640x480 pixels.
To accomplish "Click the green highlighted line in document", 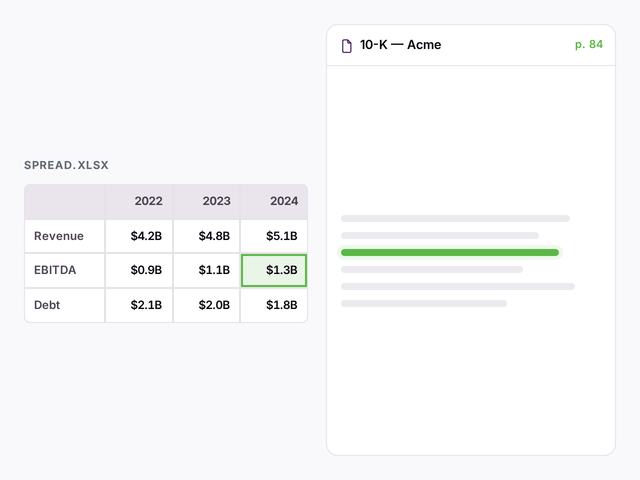I will tap(450, 253).
